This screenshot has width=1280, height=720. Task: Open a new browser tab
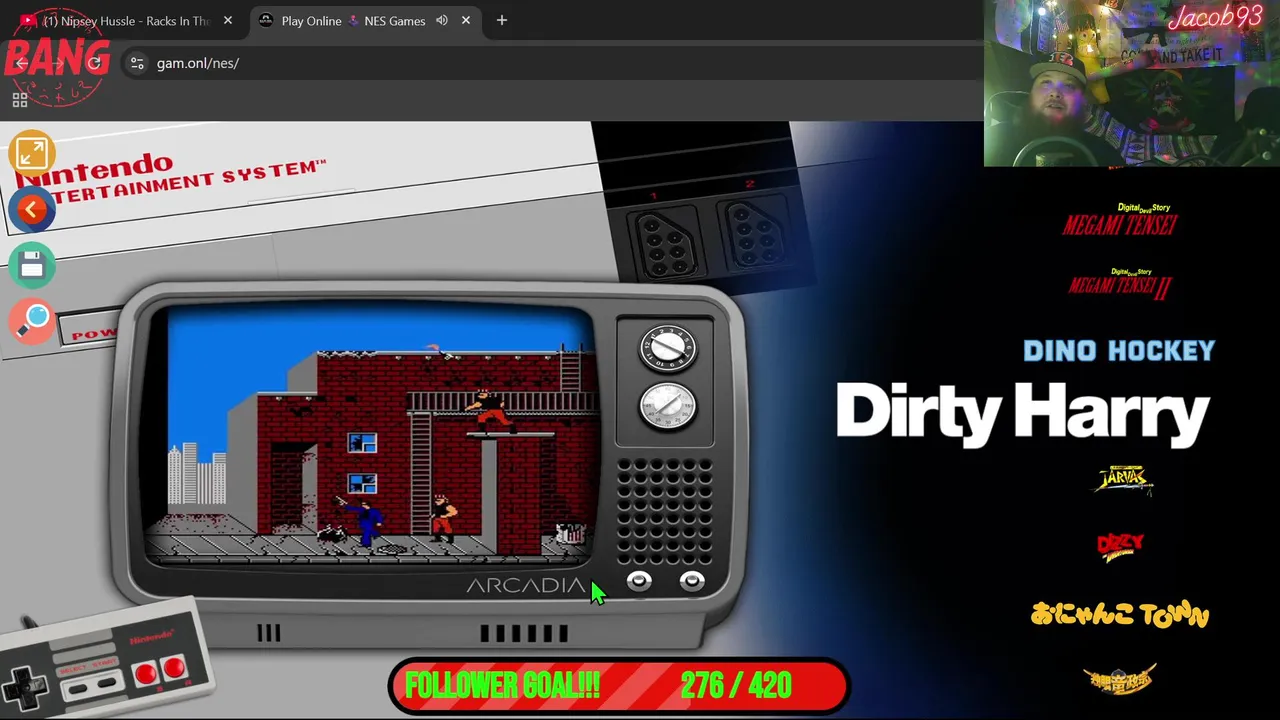click(x=502, y=20)
